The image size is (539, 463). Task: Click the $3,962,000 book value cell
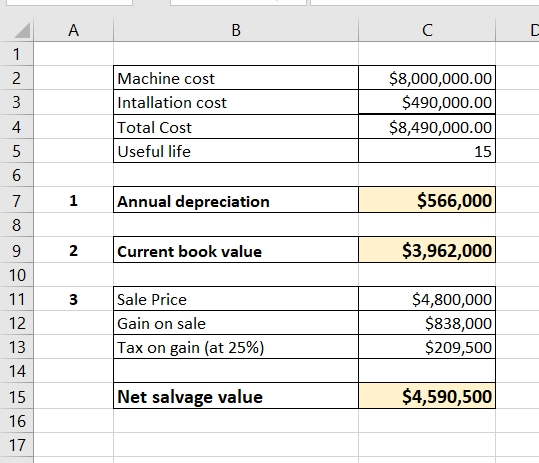pos(427,250)
